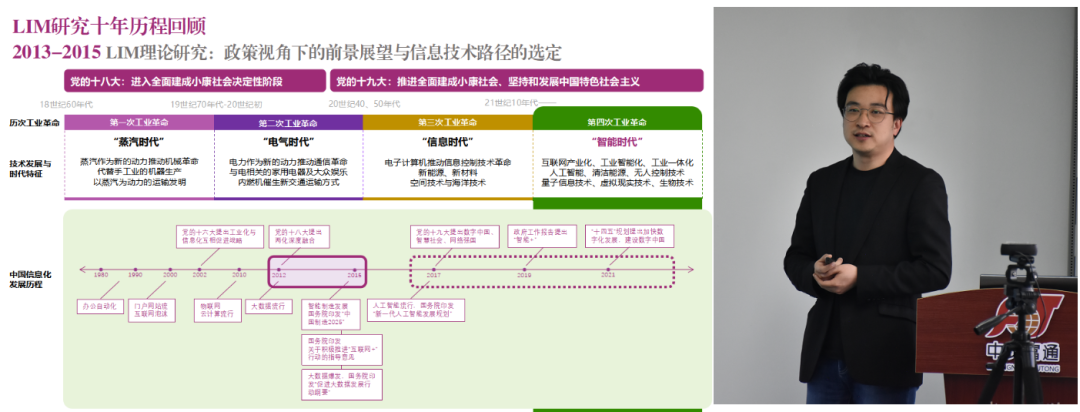Click the '19世纪70年代-20世纪初' era label
1080x412 pixels.
pos(216,104)
